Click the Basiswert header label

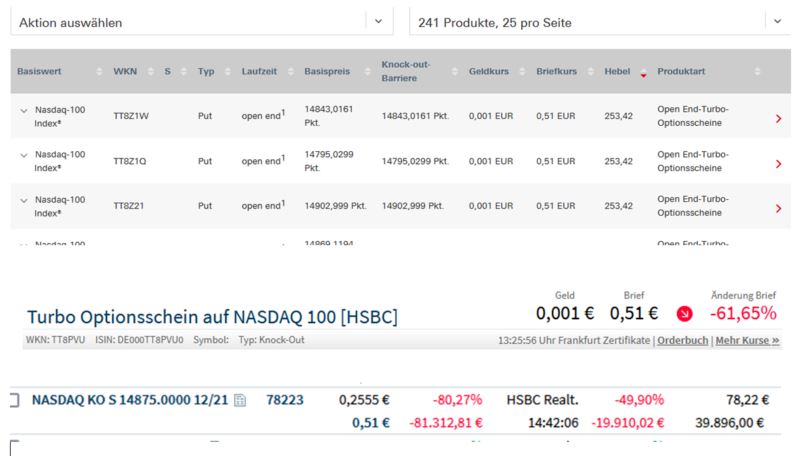(x=39, y=71)
